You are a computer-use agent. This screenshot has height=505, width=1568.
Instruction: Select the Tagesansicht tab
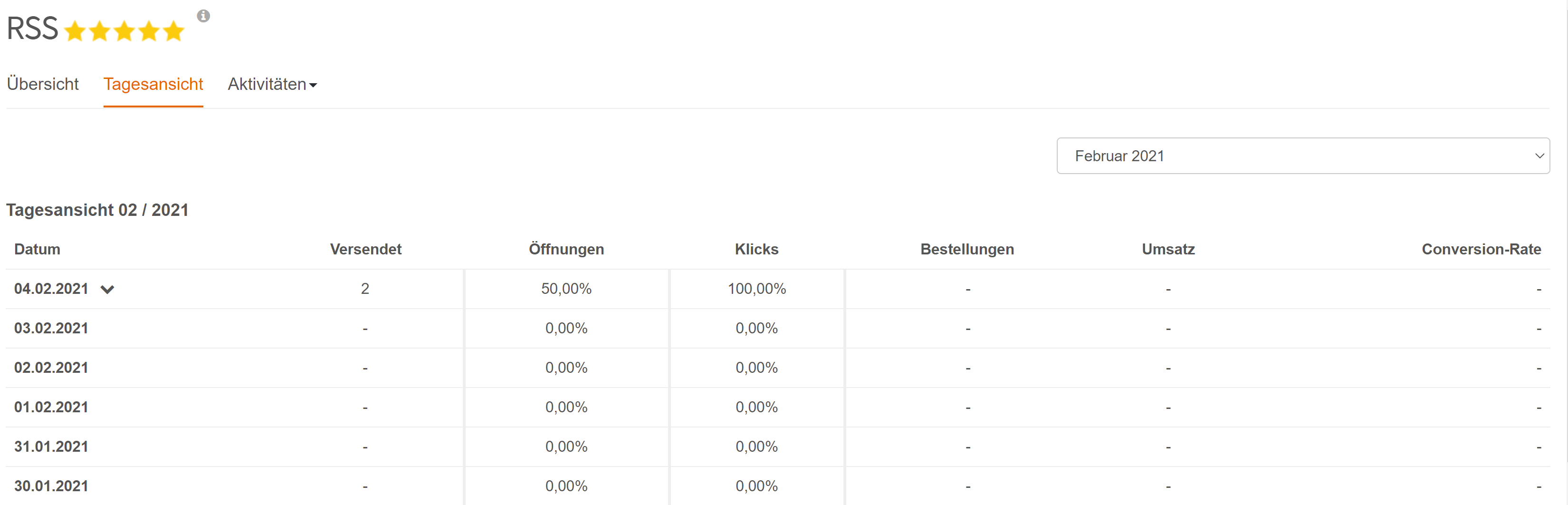[x=153, y=84]
